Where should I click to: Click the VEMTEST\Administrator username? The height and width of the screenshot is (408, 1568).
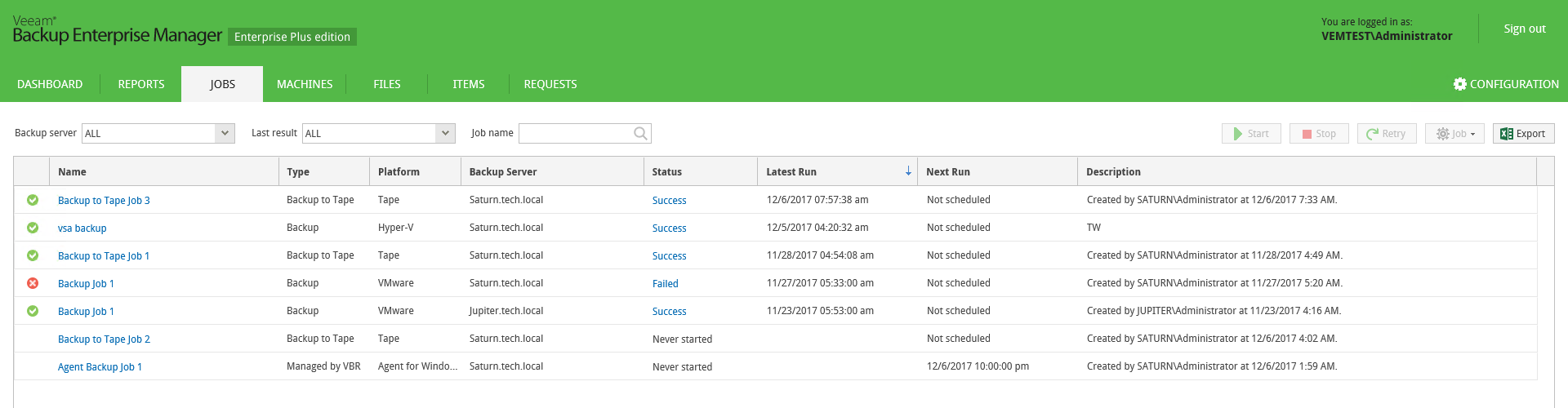tap(1387, 36)
